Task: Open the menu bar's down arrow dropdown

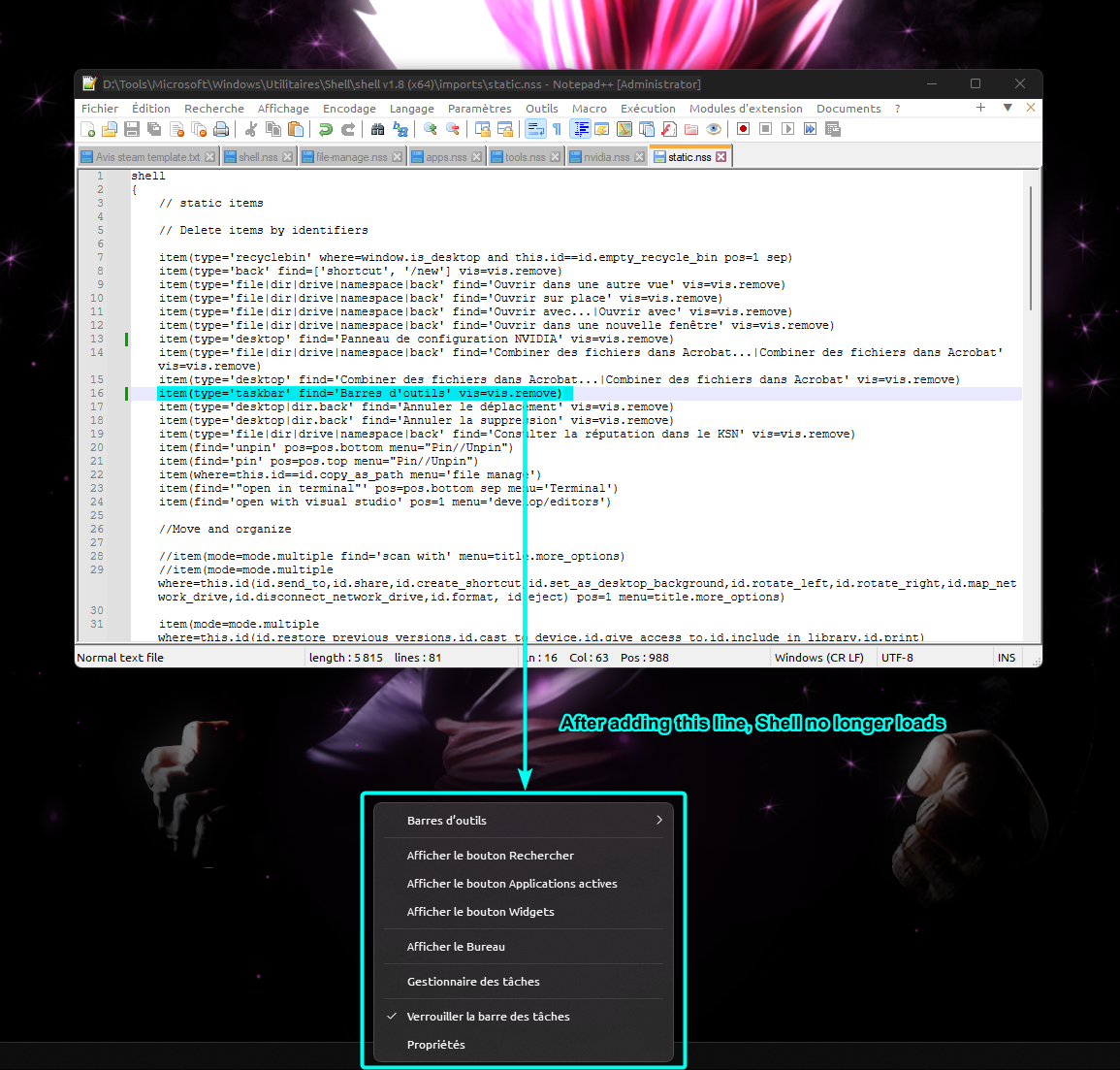Action: coord(1008,108)
